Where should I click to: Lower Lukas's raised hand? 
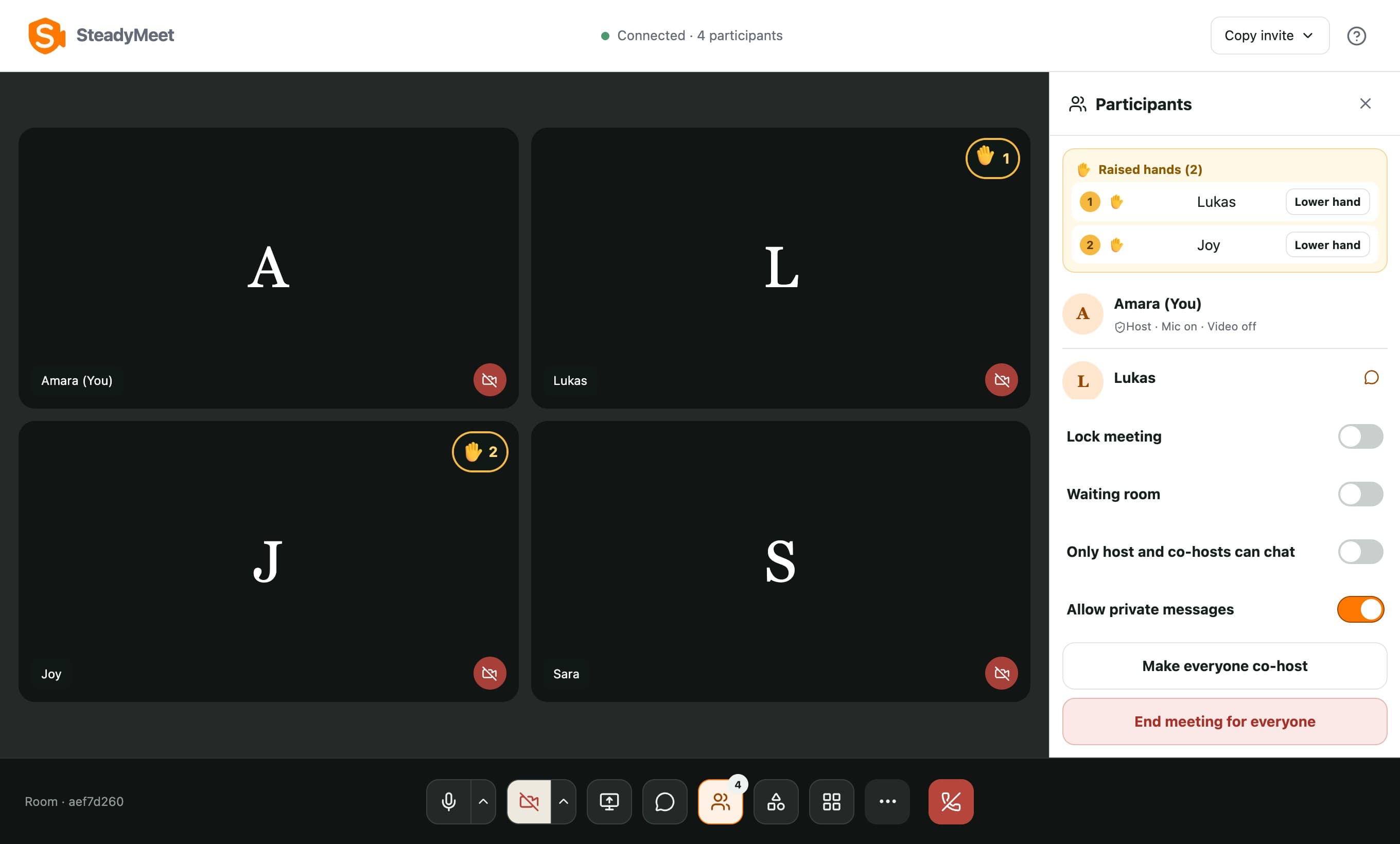(x=1327, y=202)
